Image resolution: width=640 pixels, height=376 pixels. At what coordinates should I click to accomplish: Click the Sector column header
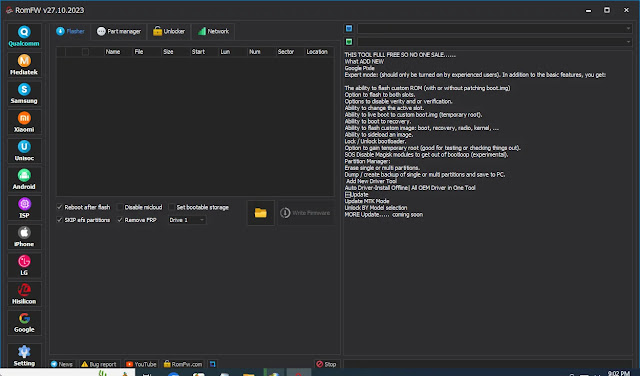(286, 51)
